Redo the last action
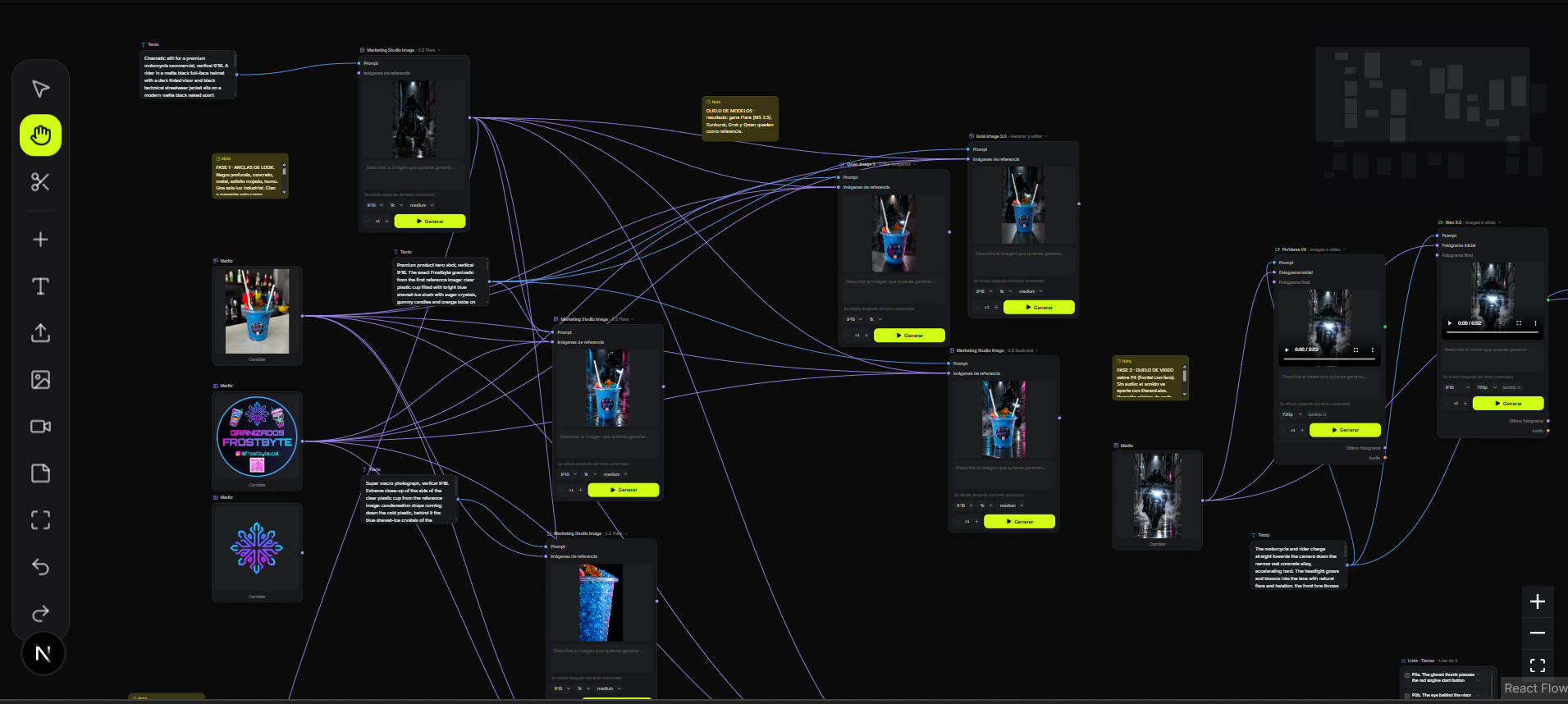The width and height of the screenshot is (1568, 704). tap(40, 614)
